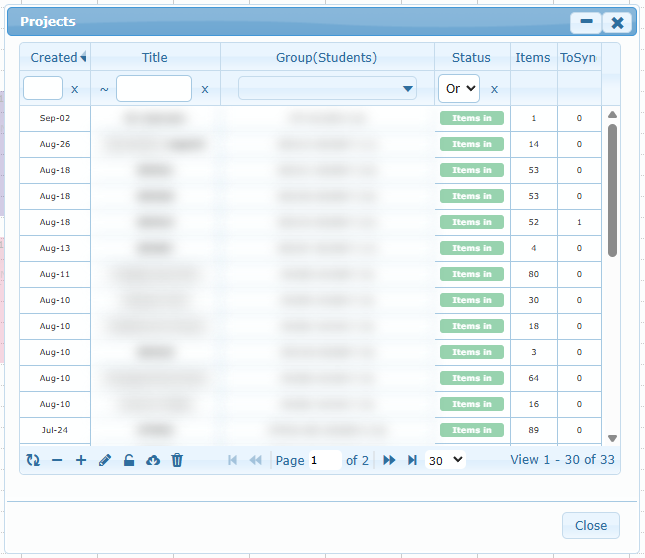Click Items value 14 cell
The width and height of the screenshot is (645, 558).
point(534,144)
